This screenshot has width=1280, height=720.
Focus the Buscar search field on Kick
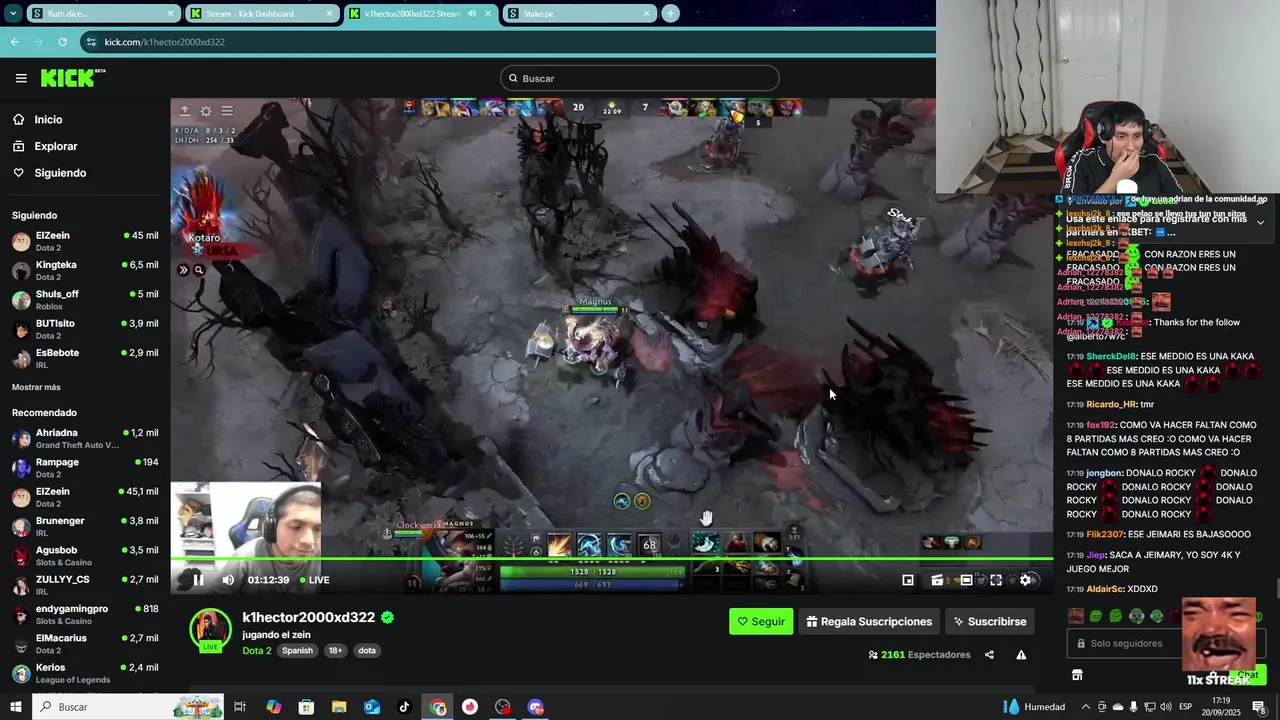(x=640, y=78)
